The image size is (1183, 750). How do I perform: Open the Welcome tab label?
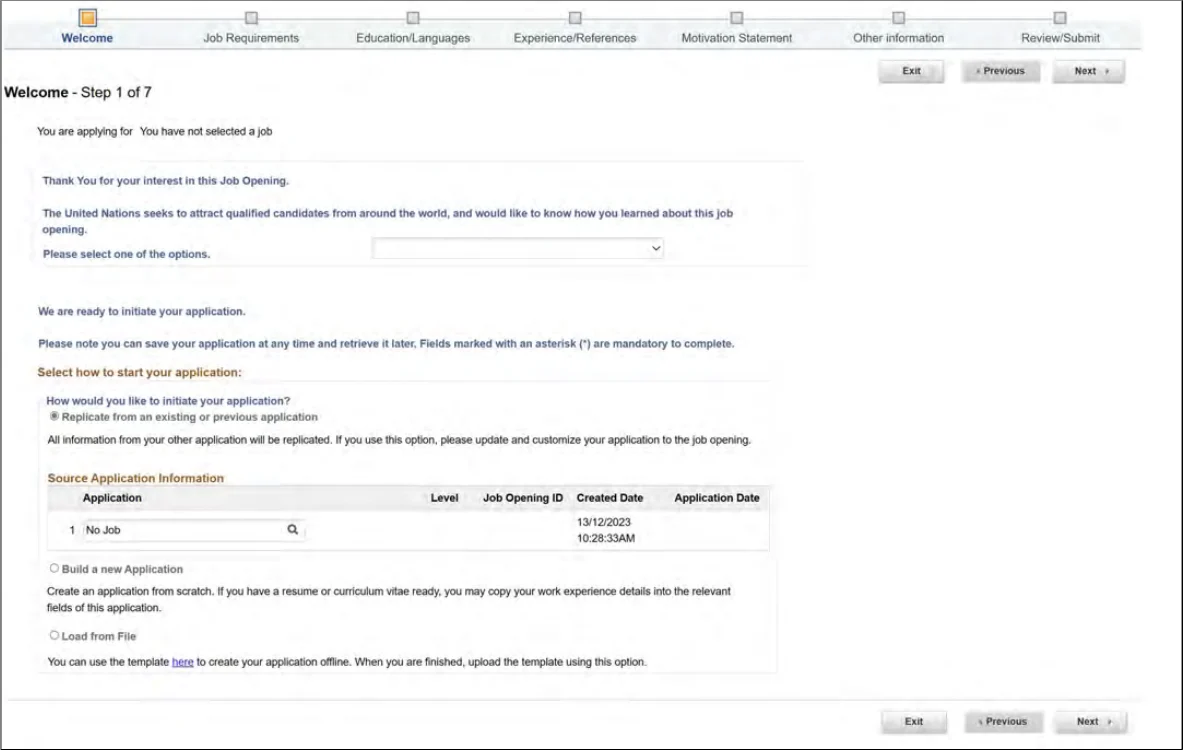[x=87, y=38]
